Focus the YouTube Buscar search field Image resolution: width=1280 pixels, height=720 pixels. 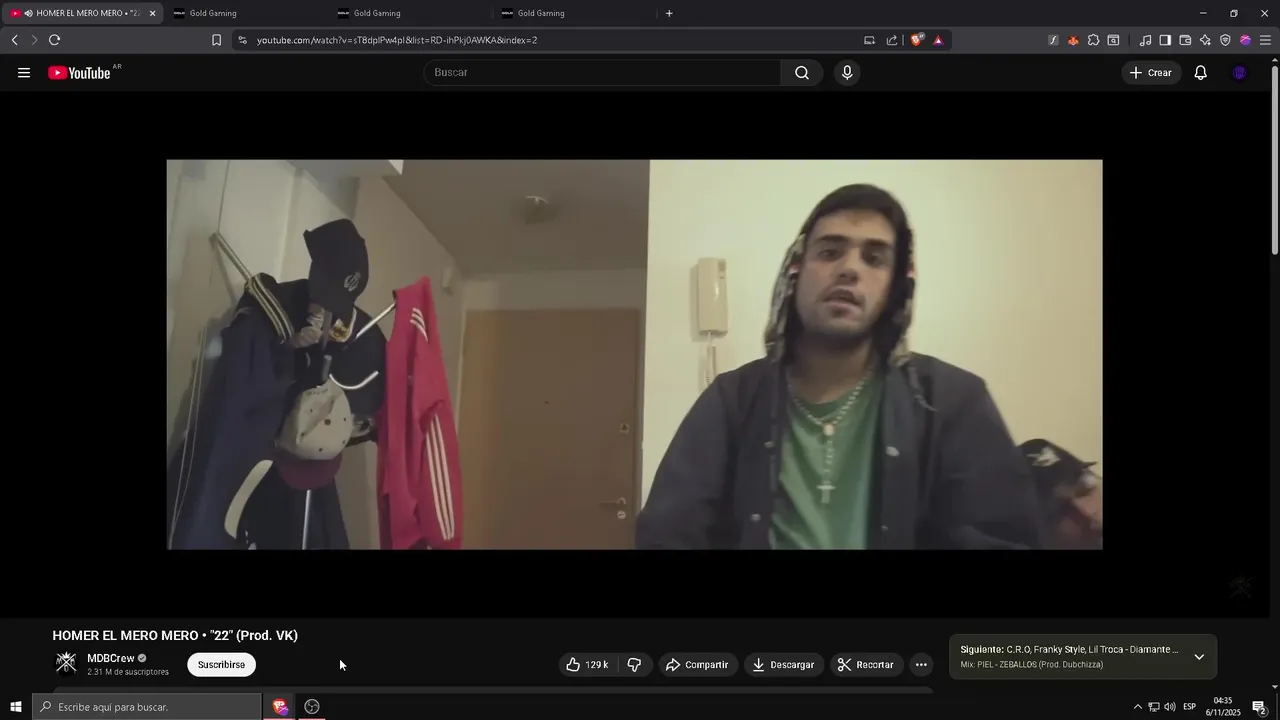point(603,73)
